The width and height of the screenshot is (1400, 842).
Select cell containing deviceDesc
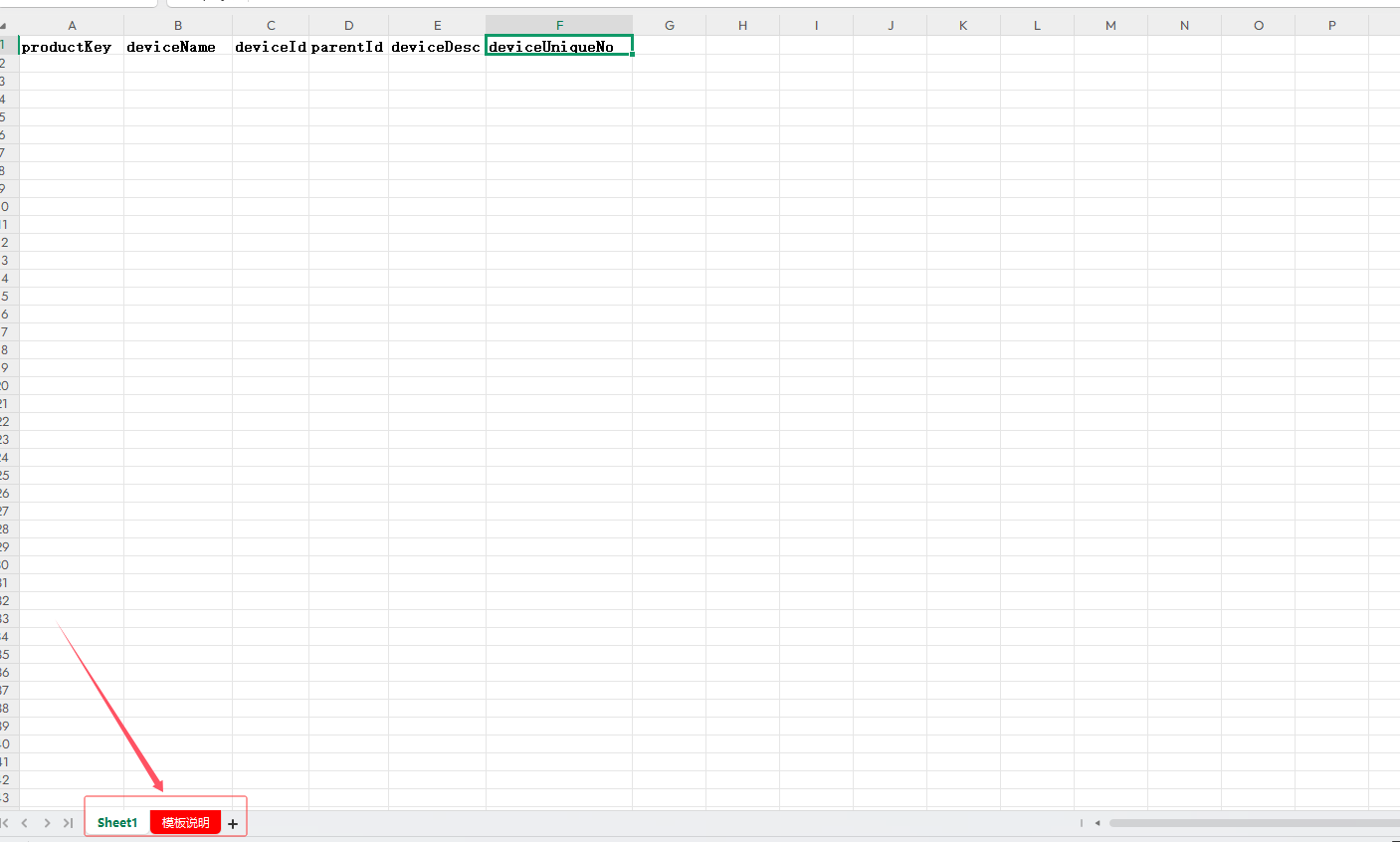437,46
